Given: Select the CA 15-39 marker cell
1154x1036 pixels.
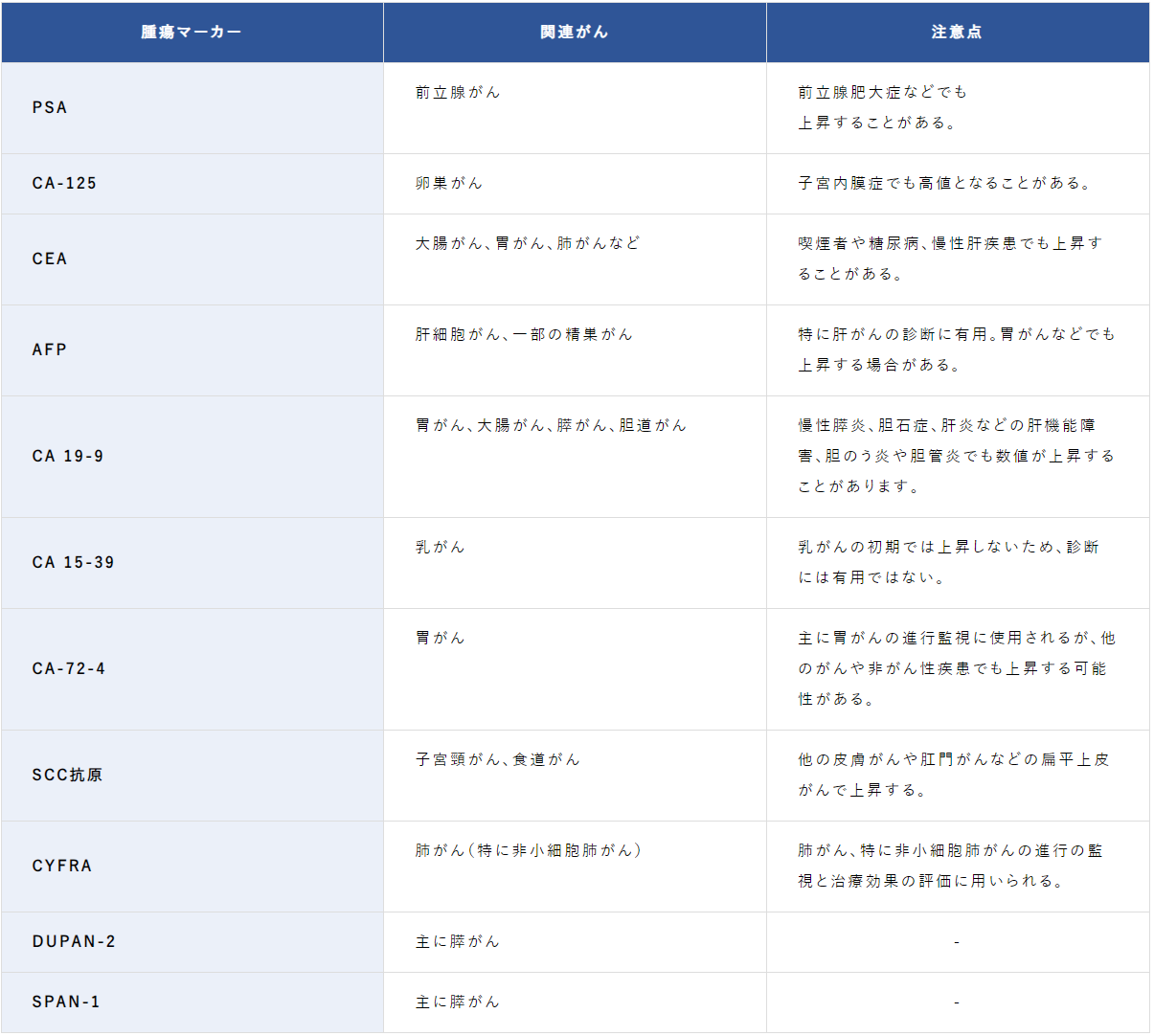Looking at the screenshot, I should click(75, 563).
